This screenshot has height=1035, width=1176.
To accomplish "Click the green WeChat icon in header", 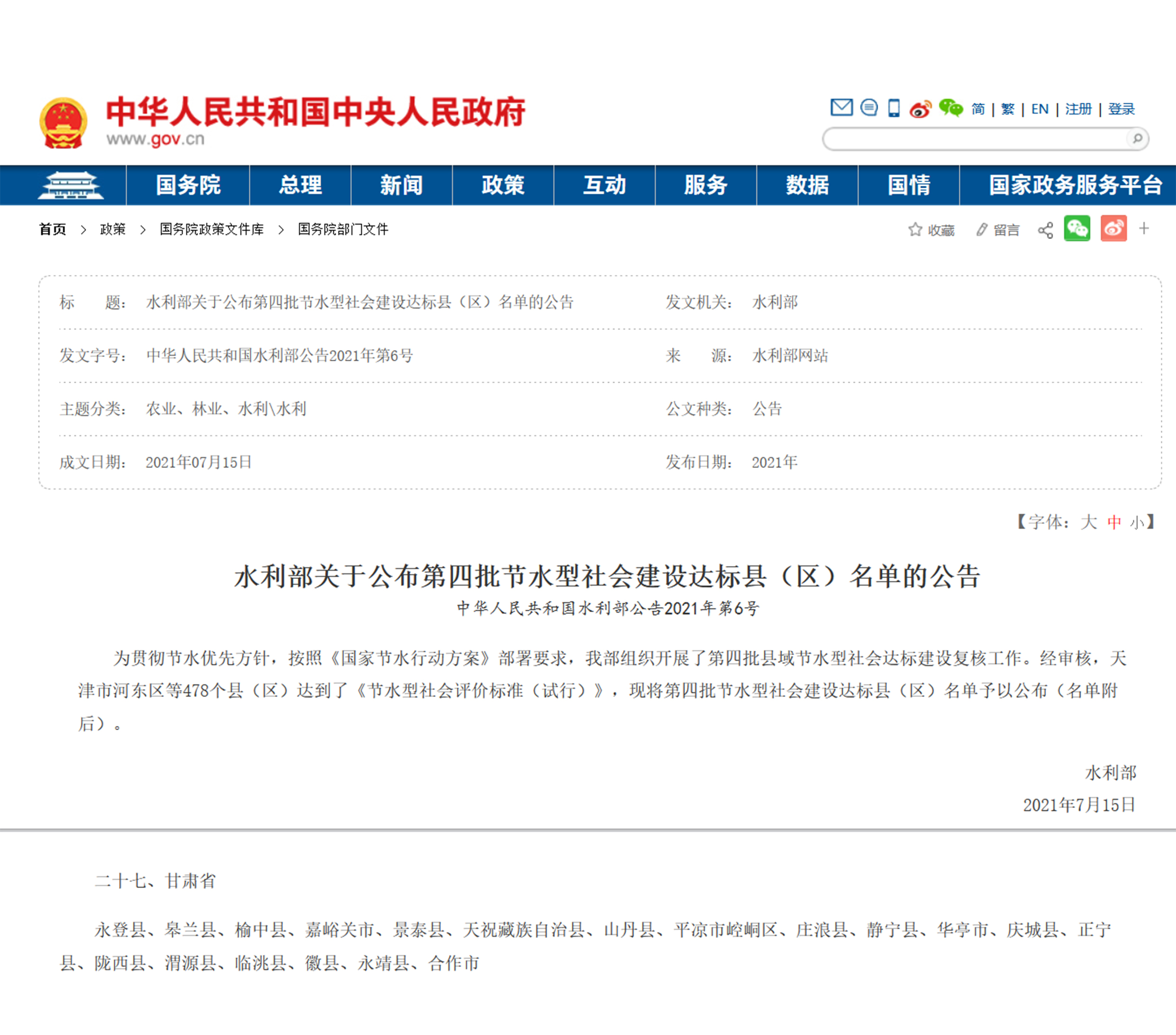I will 950,108.
